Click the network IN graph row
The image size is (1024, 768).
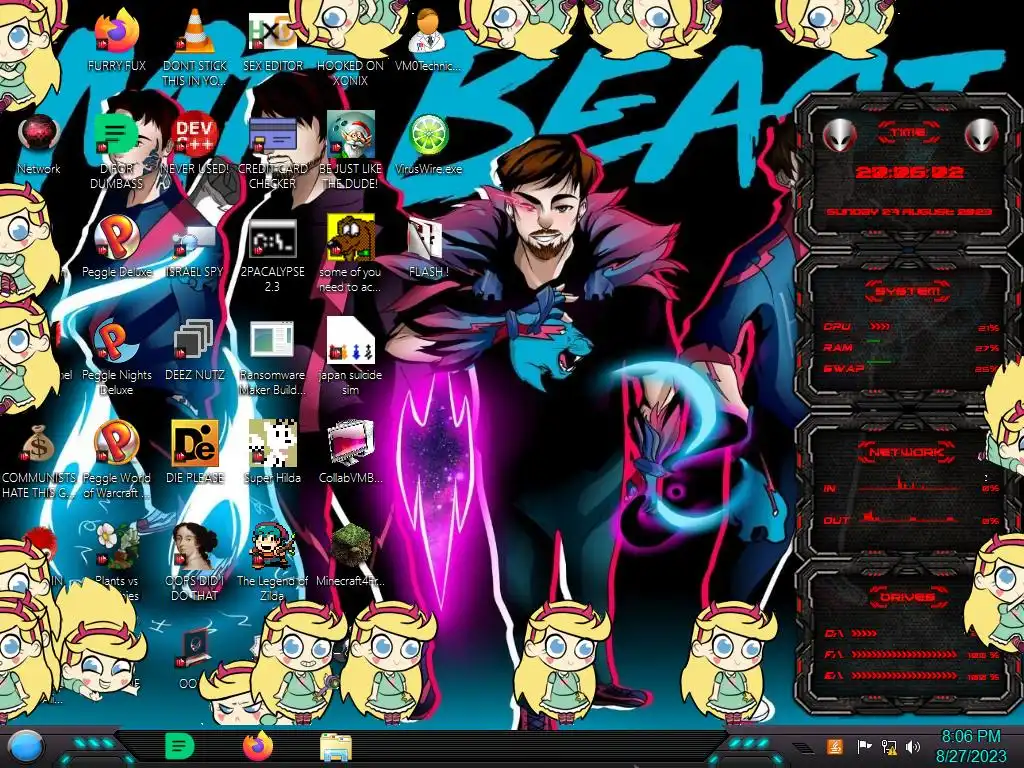point(912,486)
